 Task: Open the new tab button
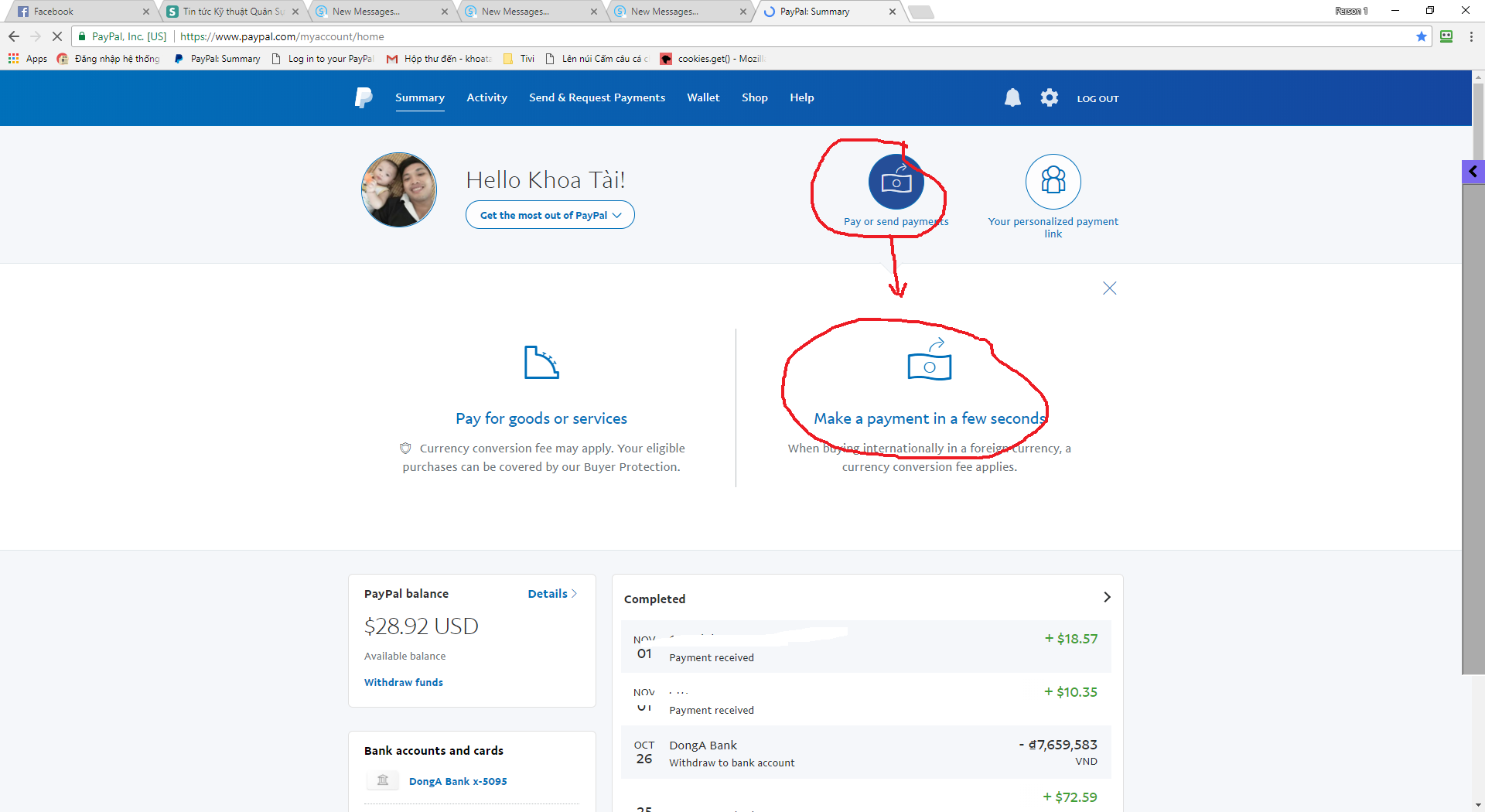click(920, 12)
